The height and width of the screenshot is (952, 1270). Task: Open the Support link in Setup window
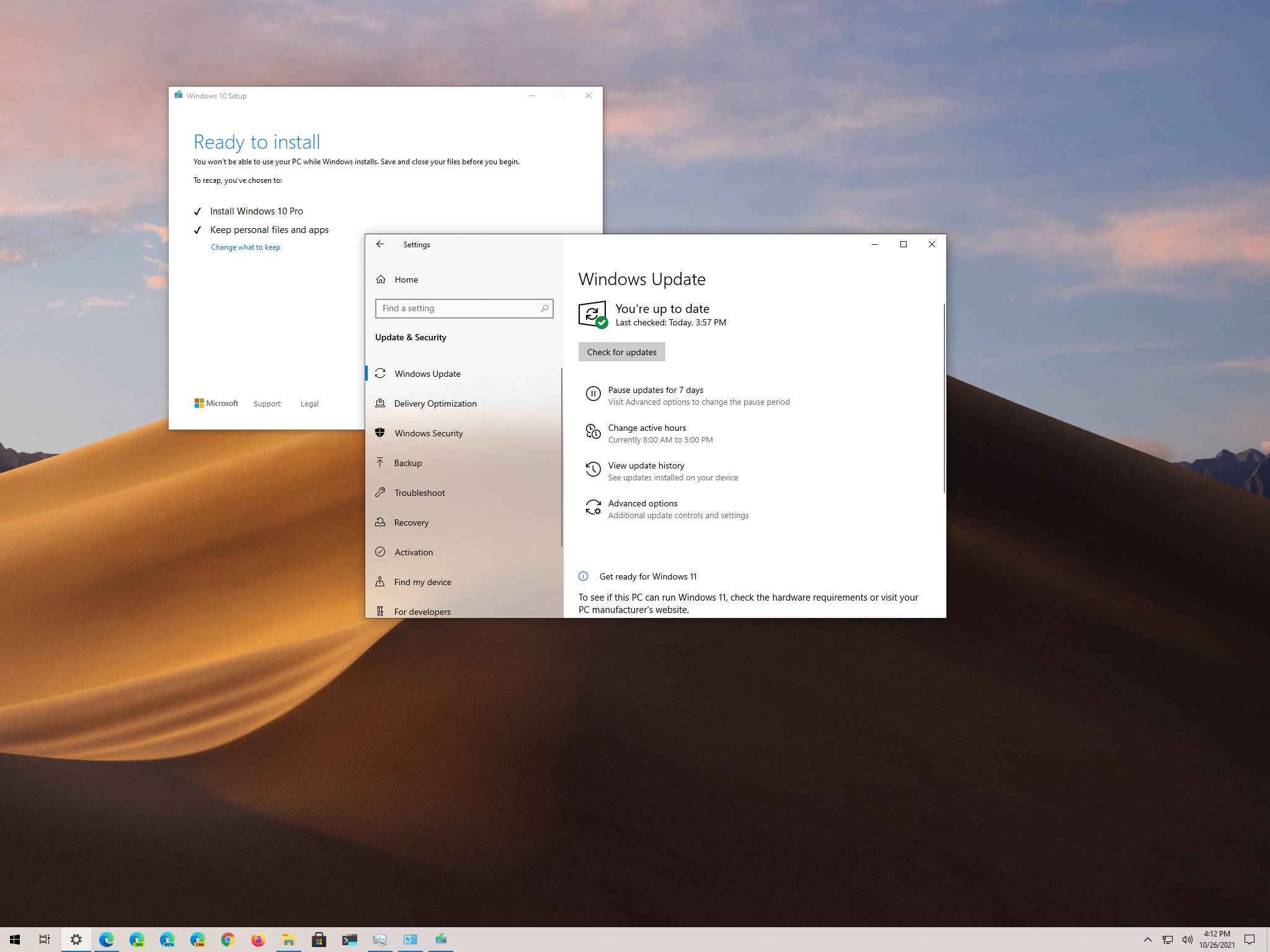pos(267,403)
